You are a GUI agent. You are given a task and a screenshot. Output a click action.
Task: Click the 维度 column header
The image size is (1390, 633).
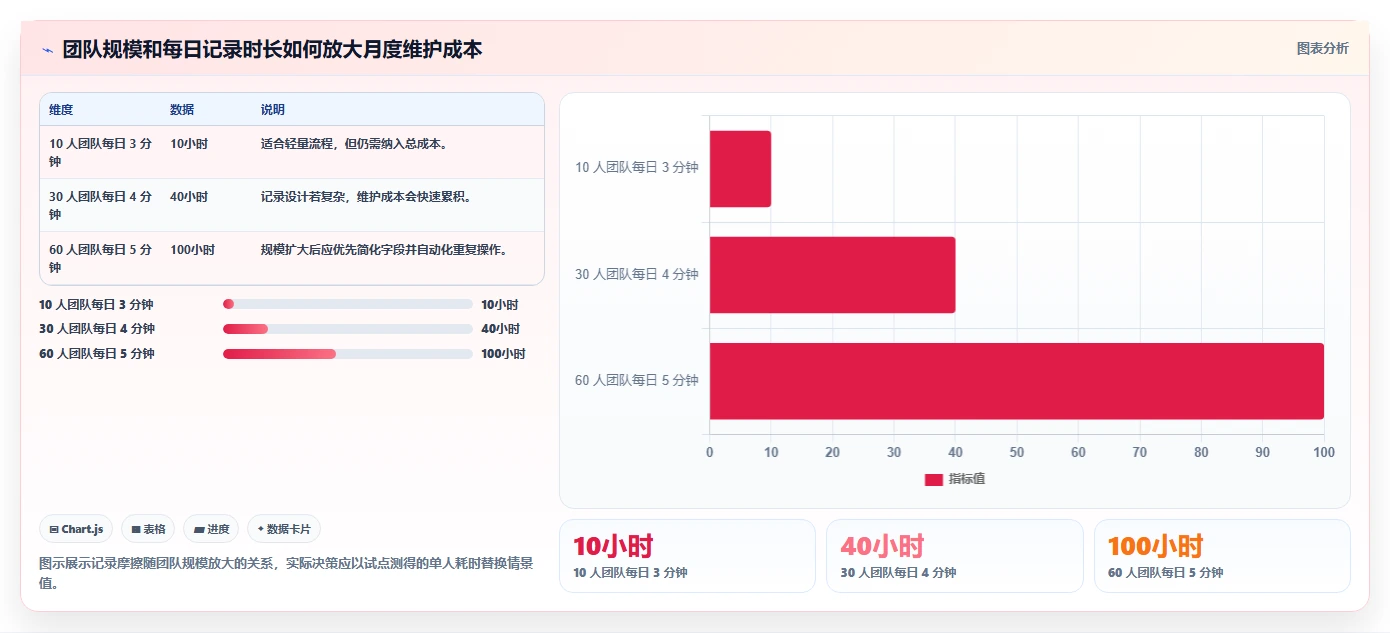[x=61, y=110]
